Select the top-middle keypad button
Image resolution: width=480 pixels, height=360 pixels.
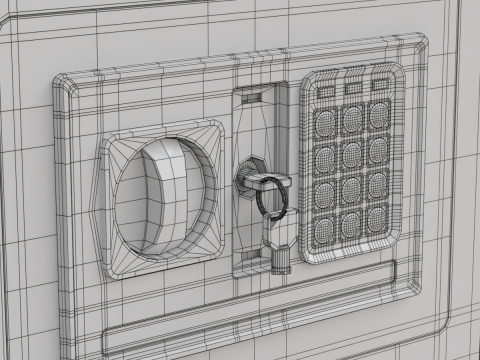pos(352,118)
